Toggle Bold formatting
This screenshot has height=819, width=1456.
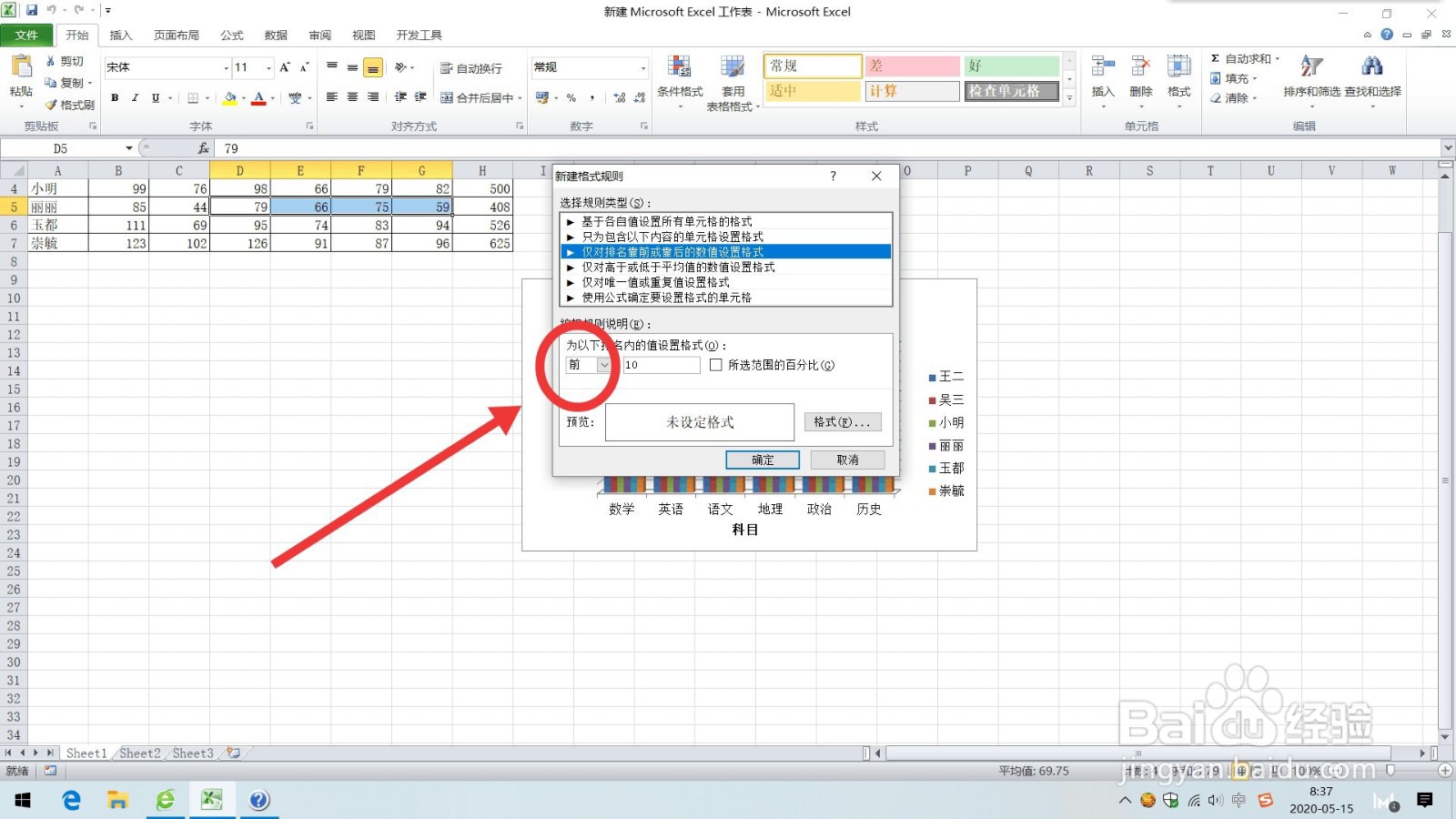click(x=115, y=97)
